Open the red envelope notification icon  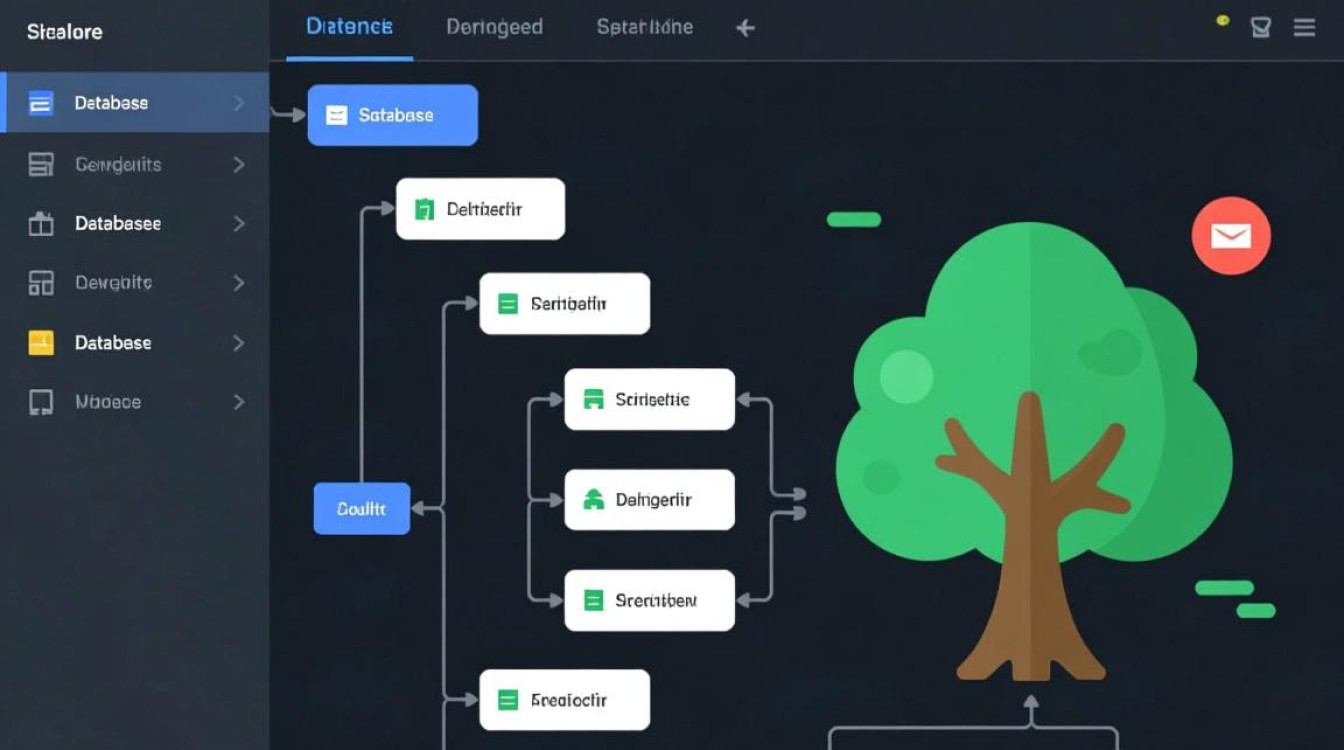click(x=1231, y=236)
